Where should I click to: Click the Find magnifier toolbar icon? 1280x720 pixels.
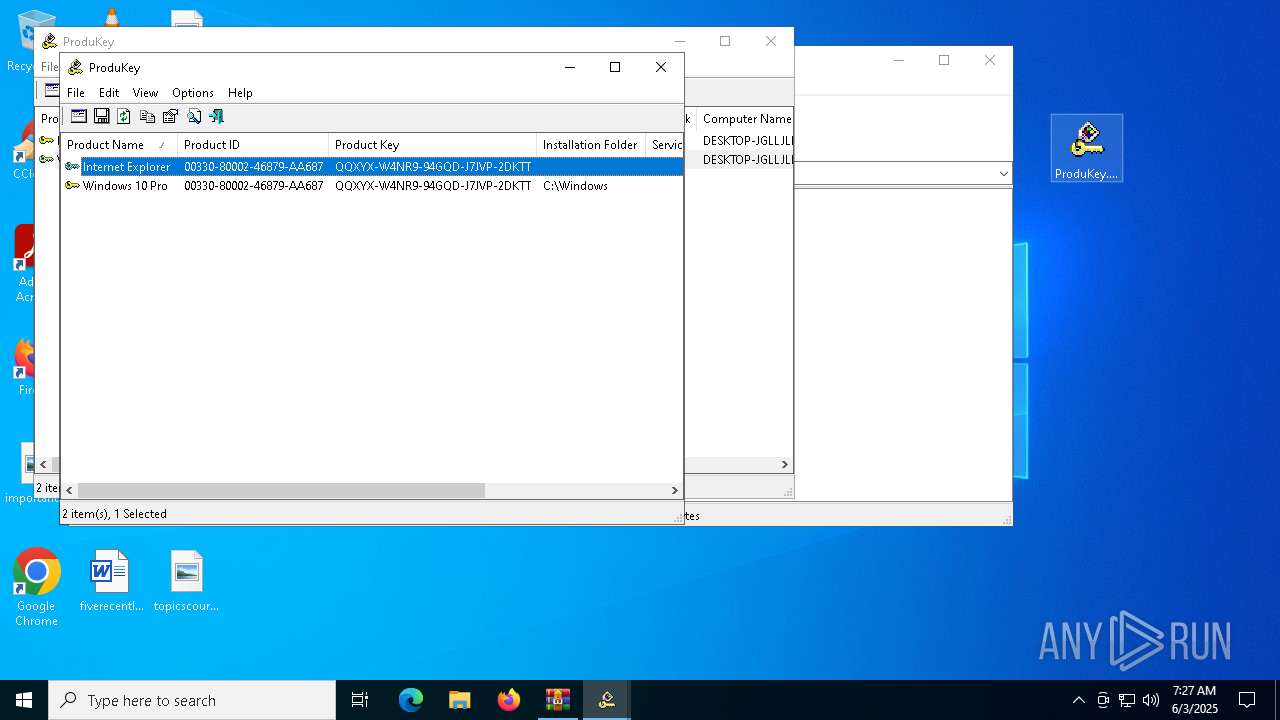pos(194,116)
